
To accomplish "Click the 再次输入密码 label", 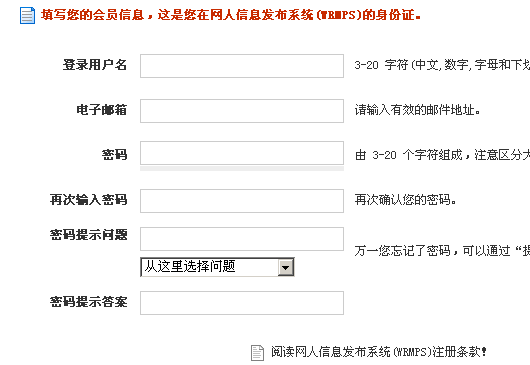I will point(89,199).
